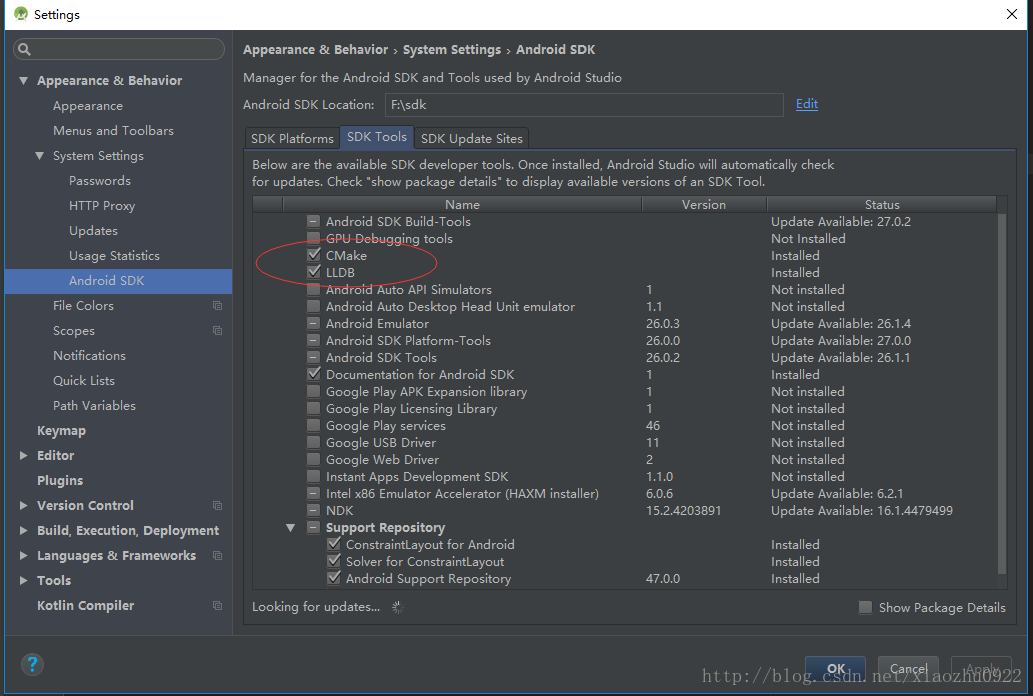Click the Android Studio logo in title bar

(21, 14)
